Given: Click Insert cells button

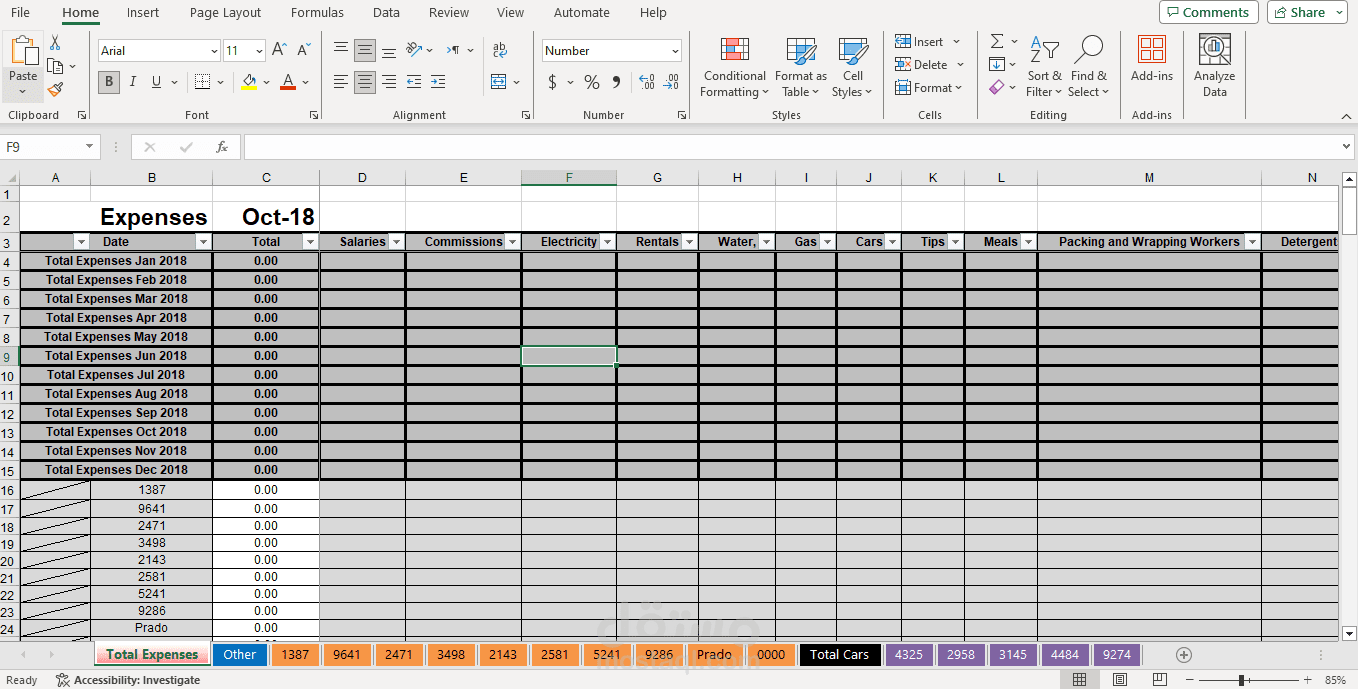Looking at the screenshot, I should click(927, 42).
